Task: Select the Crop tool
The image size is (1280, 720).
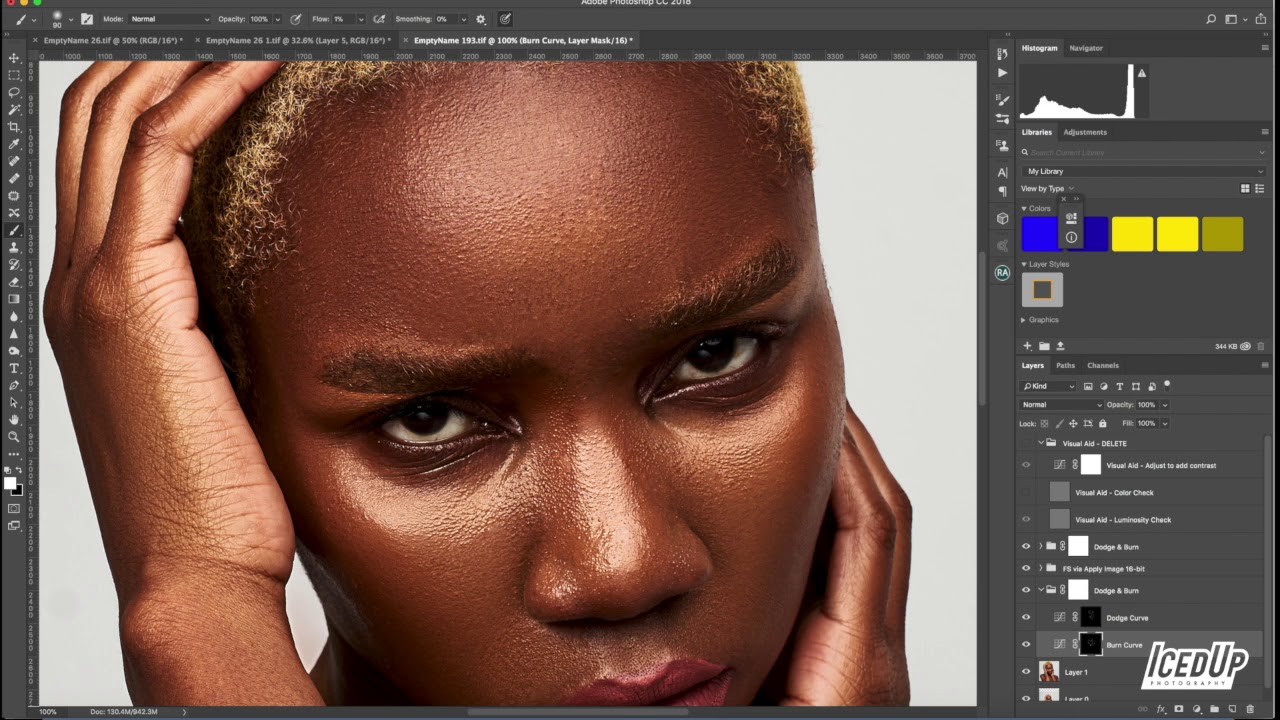Action: [x=14, y=127]
